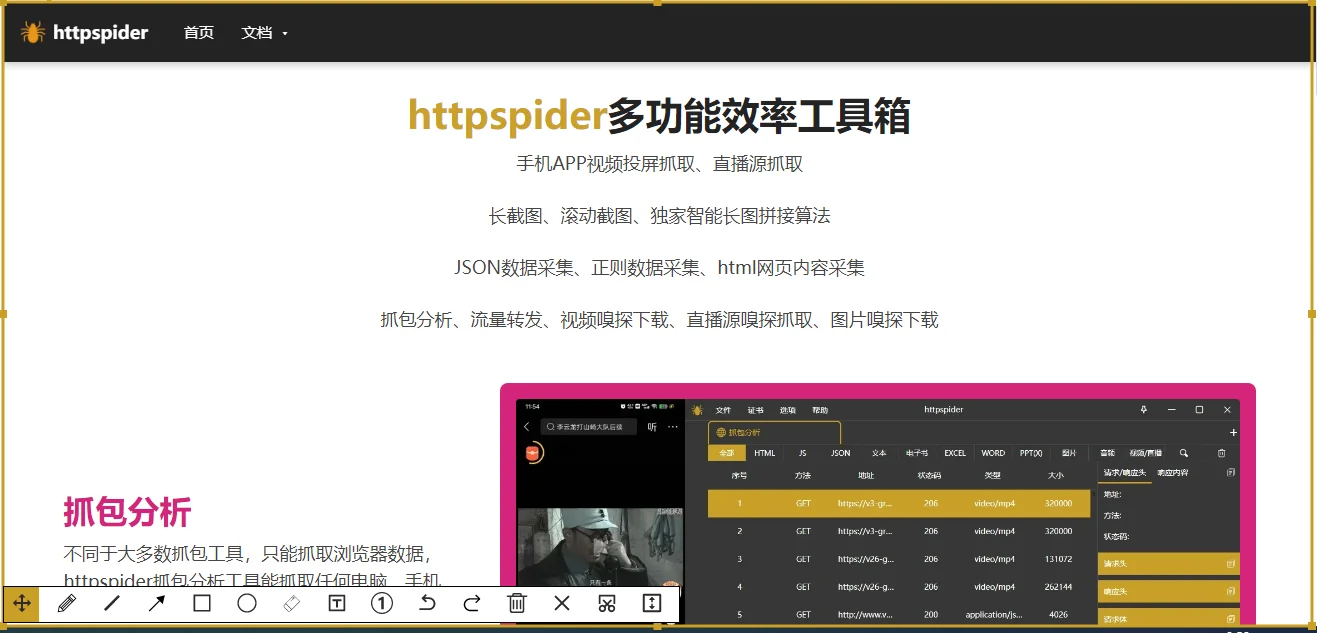The width and height of the screenshot is (1317, 633).
Task: Select the move selection tool in screenshot toolbar
Action: 21,603
